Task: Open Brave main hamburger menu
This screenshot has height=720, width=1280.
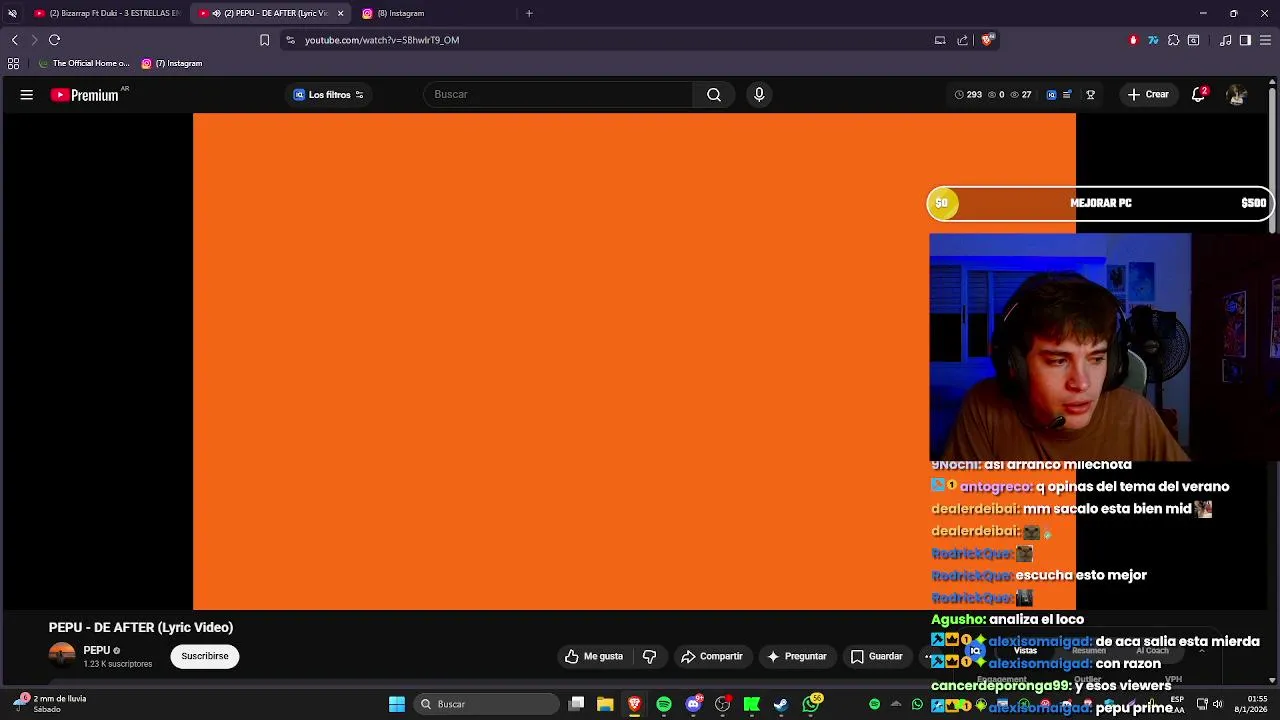Action: 1266,40
